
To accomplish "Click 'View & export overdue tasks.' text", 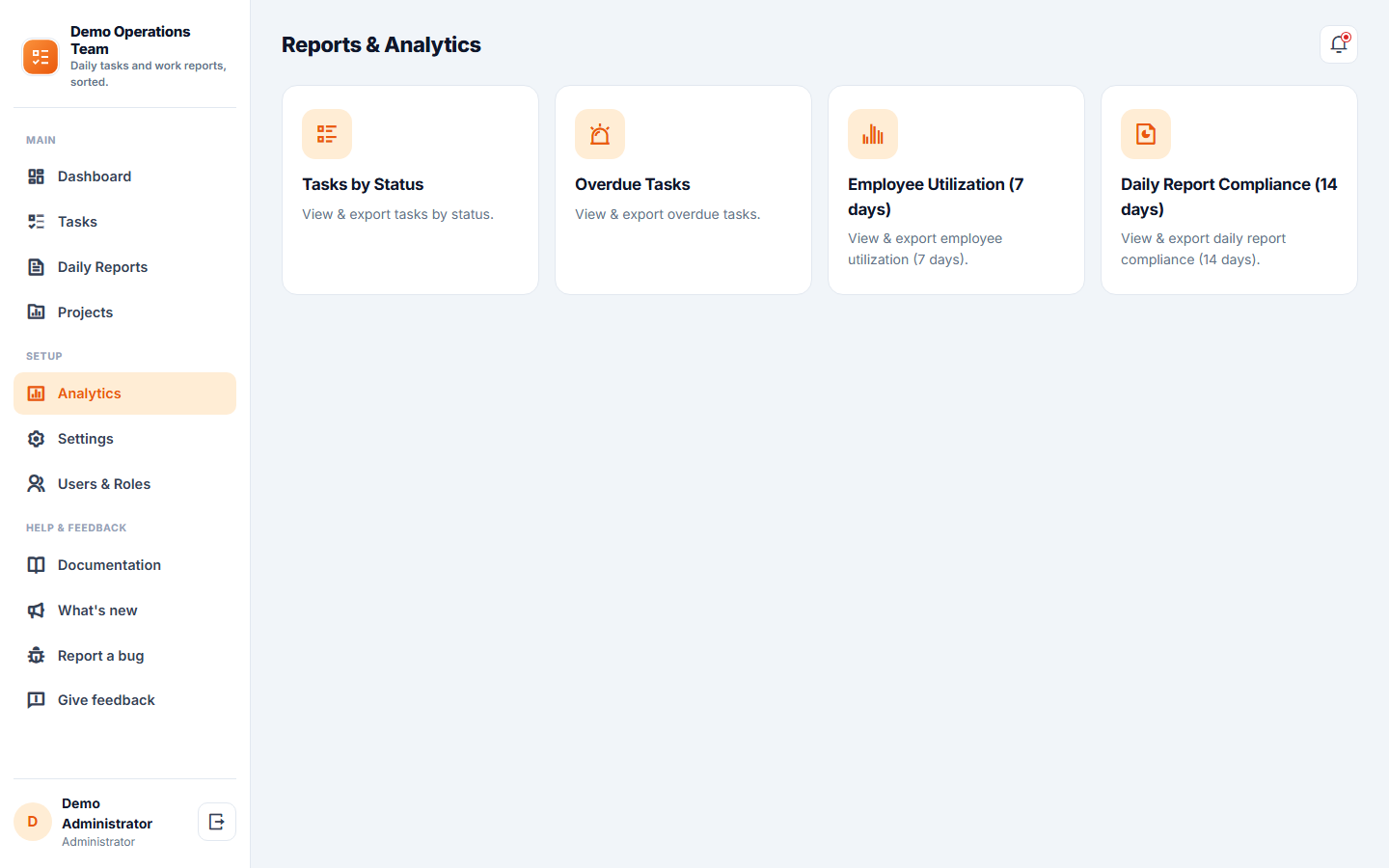I will point(667,214).
